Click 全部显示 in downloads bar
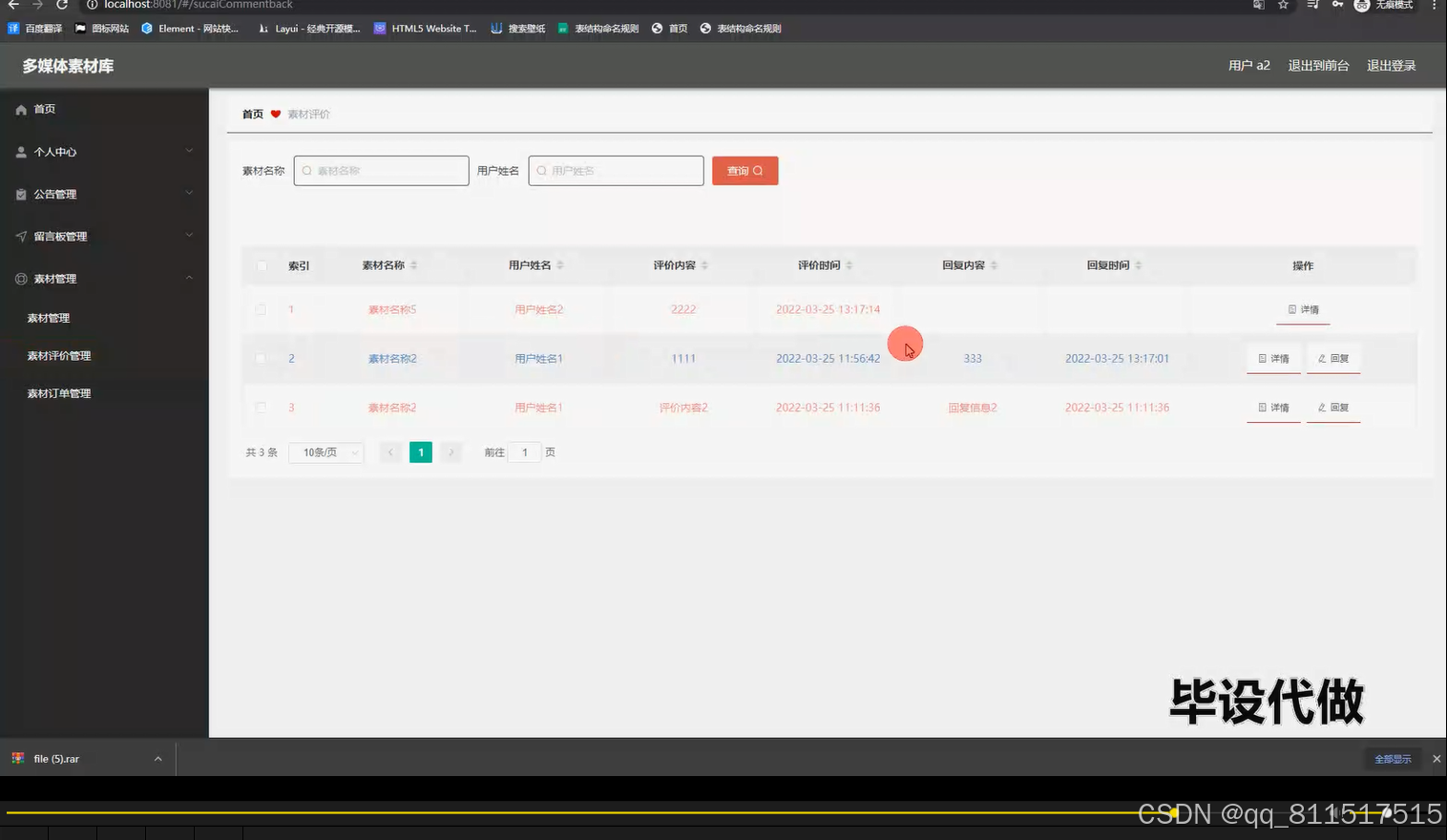 [1393, 759]
